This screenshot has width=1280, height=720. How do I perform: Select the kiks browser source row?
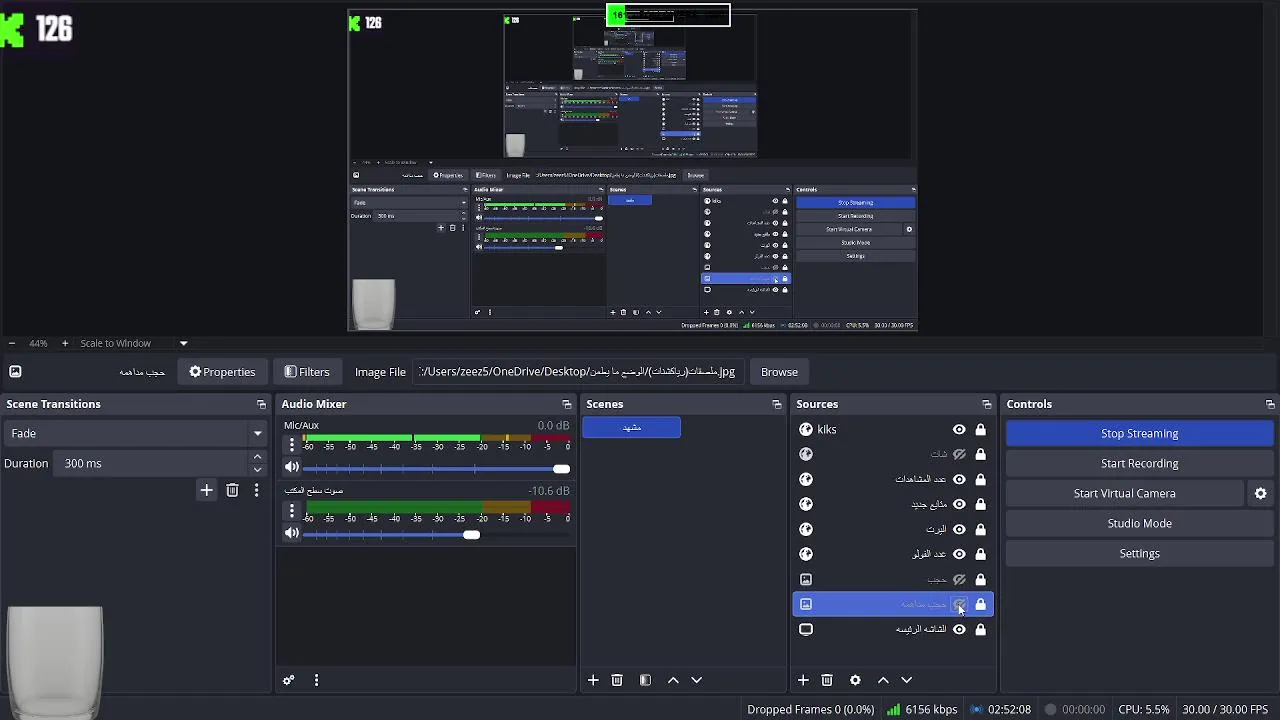coord(892,429)
